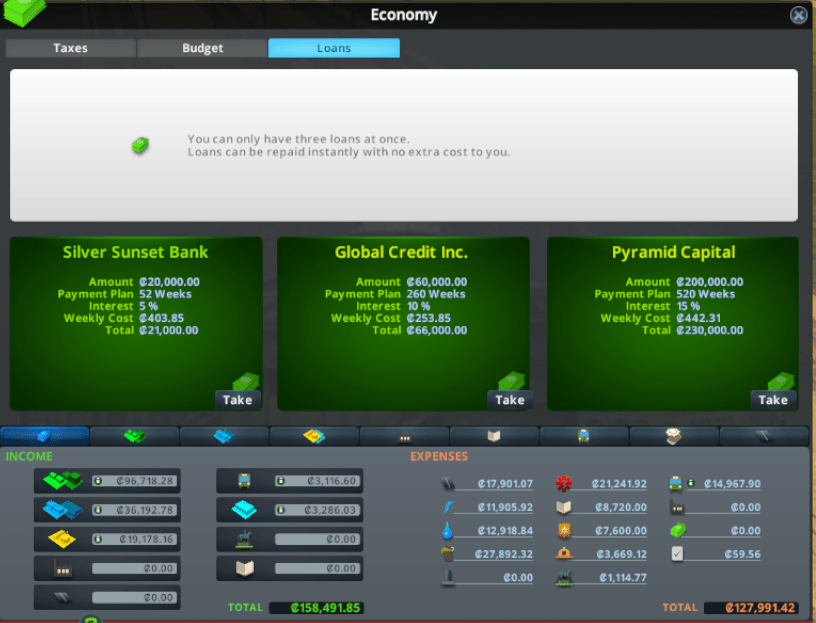Click the water drop expense icon

click(448, 531)
